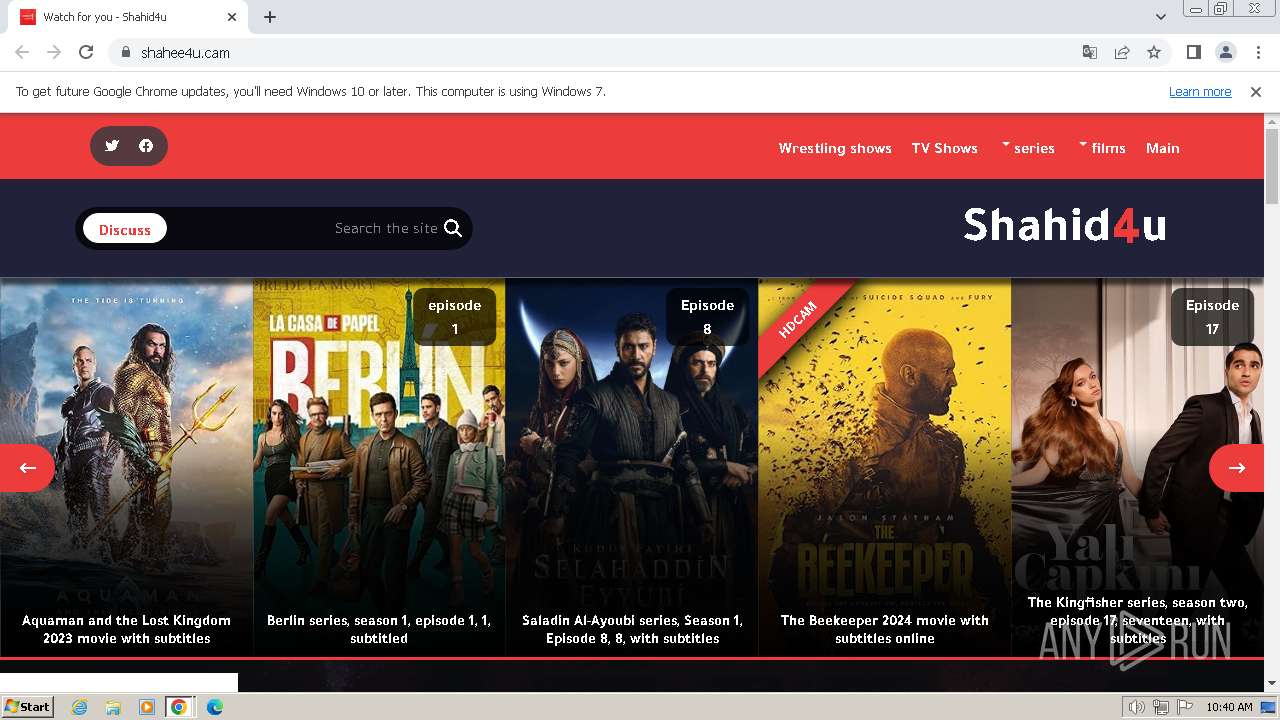Bookmark this tab with star icon
Screen dimensions: 1280x720
pos(1154,52)
